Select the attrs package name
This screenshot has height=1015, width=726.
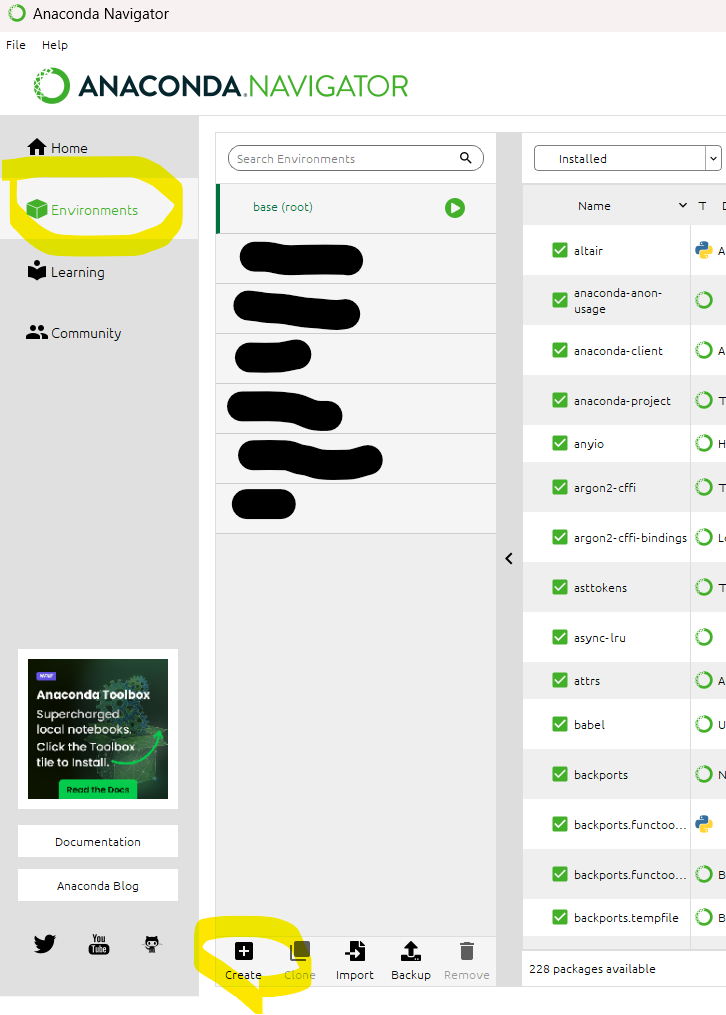587,681
